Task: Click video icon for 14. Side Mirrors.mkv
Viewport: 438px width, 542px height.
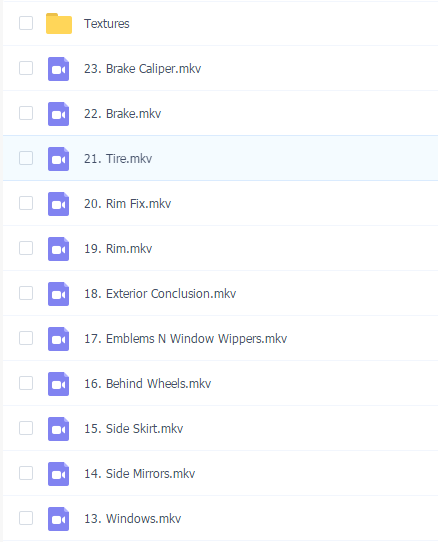Action: (x=58, y=474)
